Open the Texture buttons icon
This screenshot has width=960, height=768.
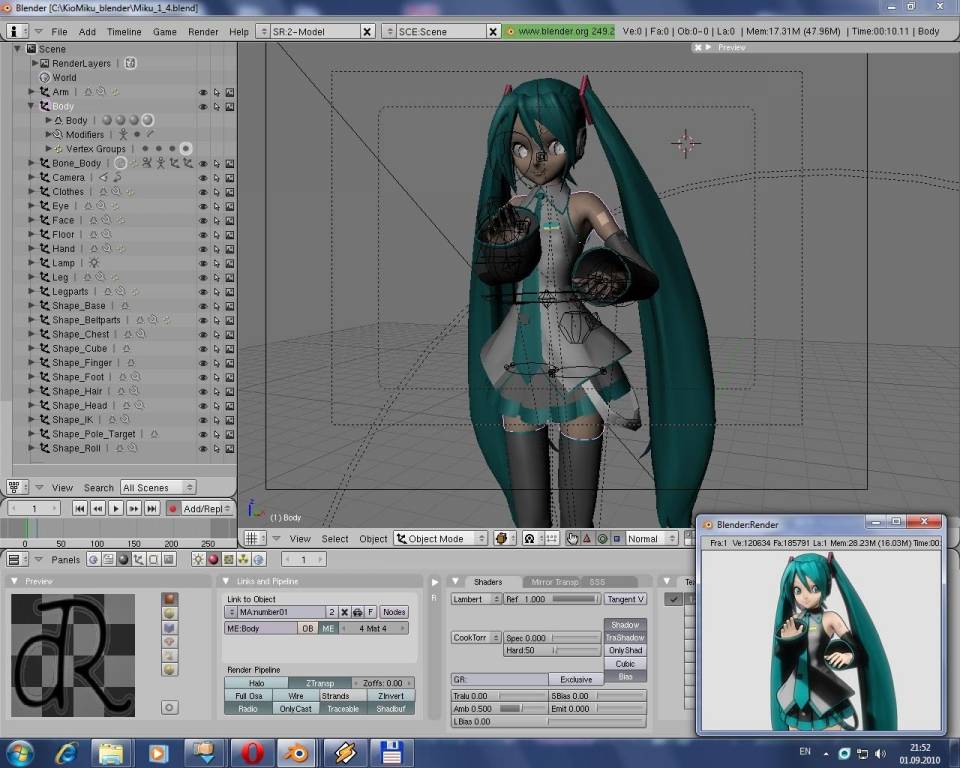tap(228, 559)
